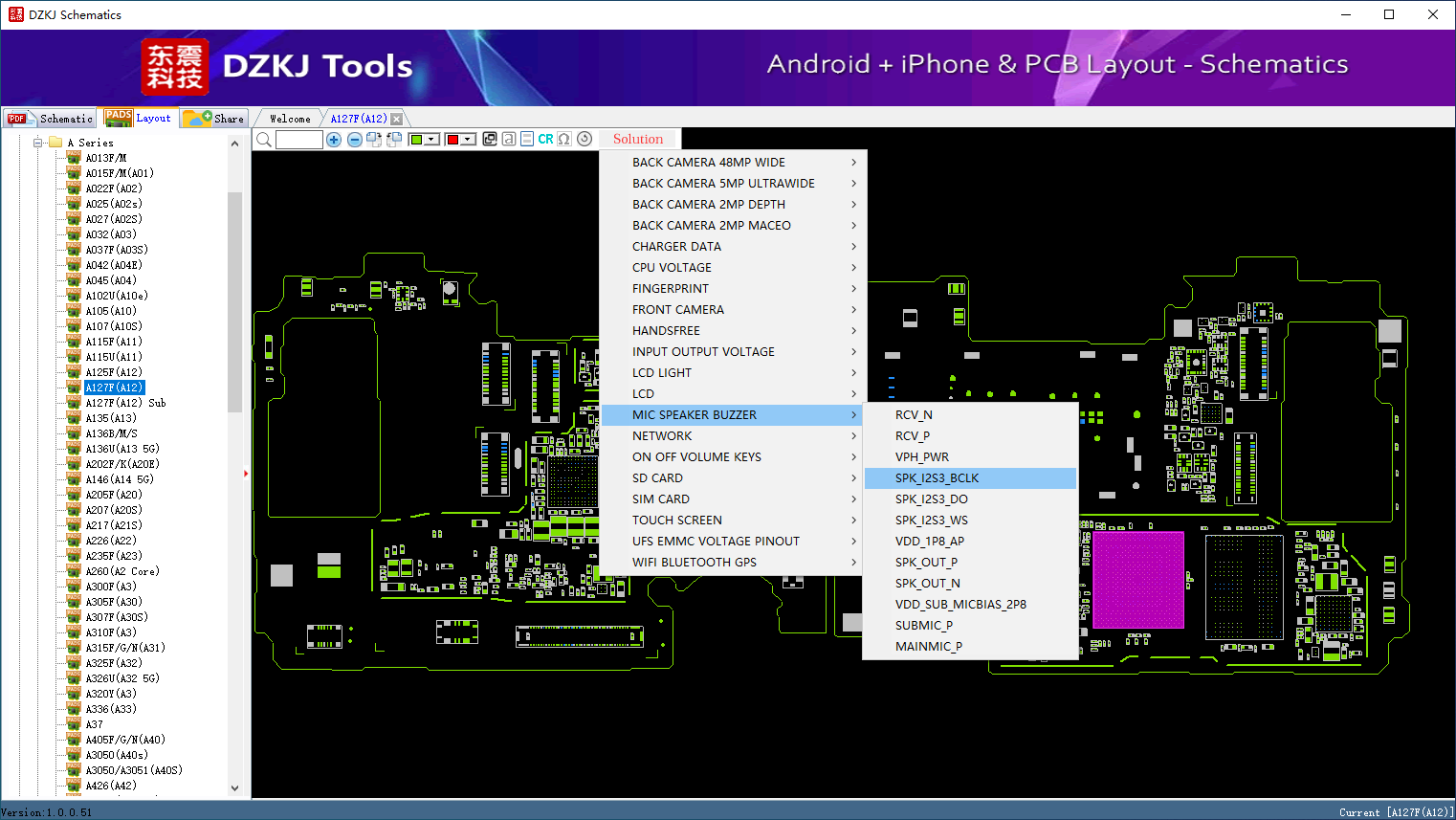Viewport: 1456px width, 820px height.
Task: Click the rotate counter-clockwise icon
Action: 393,140
